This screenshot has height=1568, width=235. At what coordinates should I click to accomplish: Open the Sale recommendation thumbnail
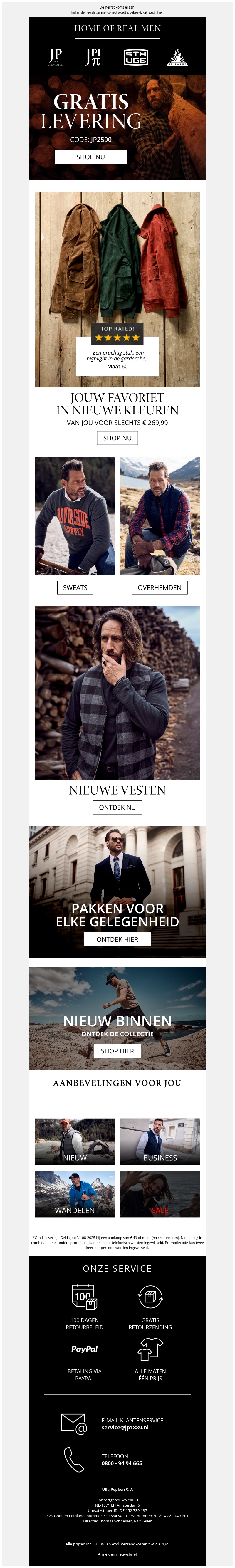(160, 1194)
